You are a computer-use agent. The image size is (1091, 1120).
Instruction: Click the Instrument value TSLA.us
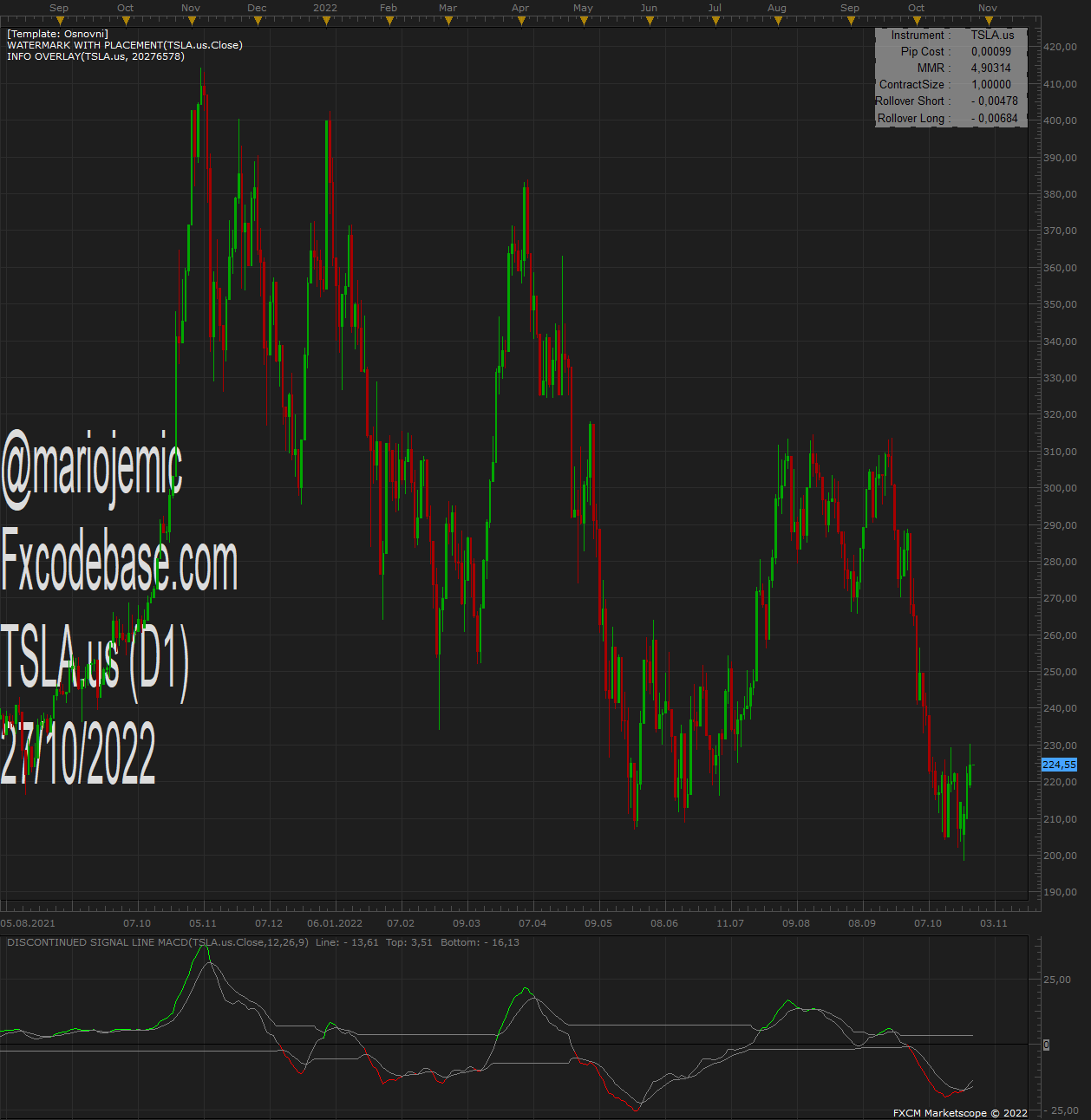[992, 36]
